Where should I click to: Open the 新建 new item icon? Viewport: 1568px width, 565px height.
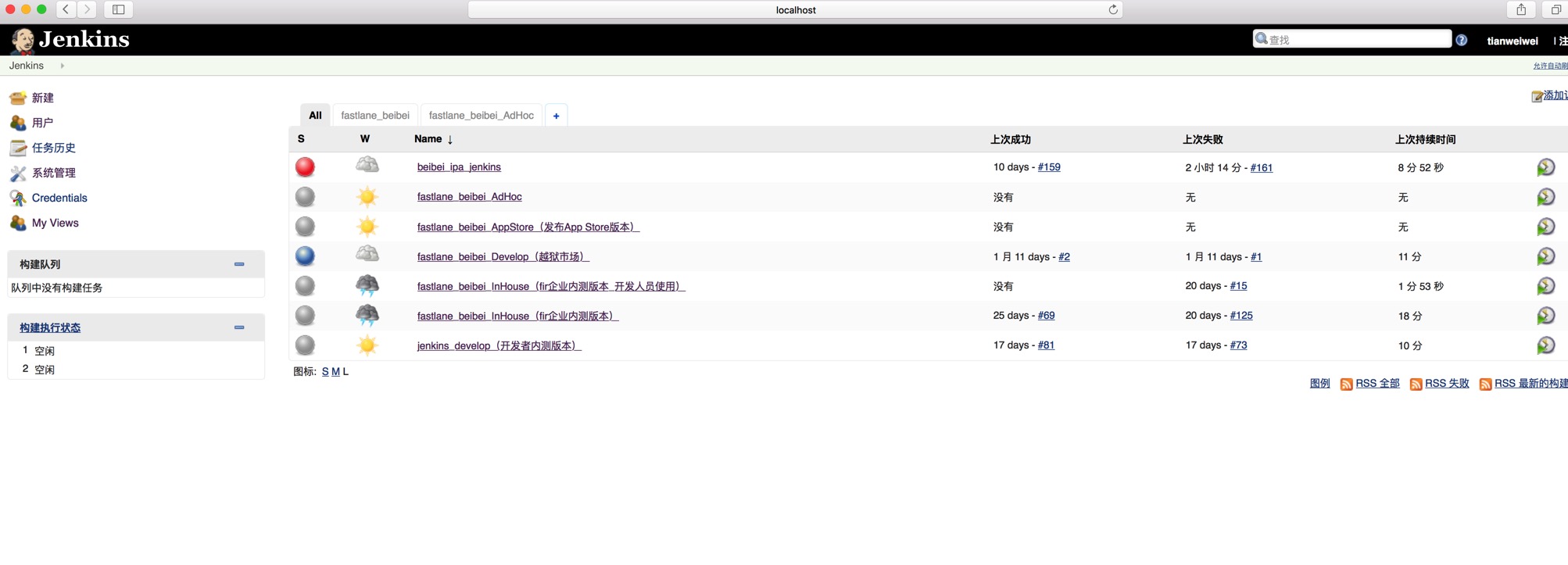[x=18, y=98]
